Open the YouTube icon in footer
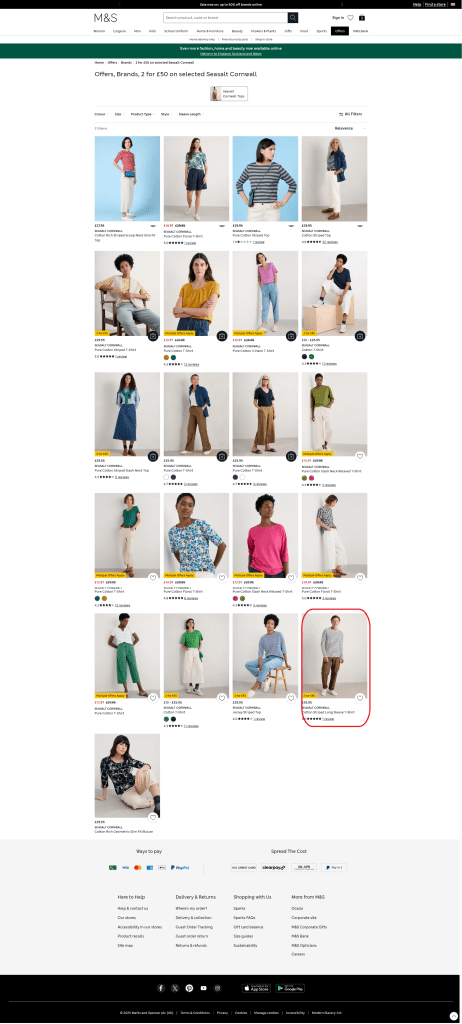 tap(204, 988)
